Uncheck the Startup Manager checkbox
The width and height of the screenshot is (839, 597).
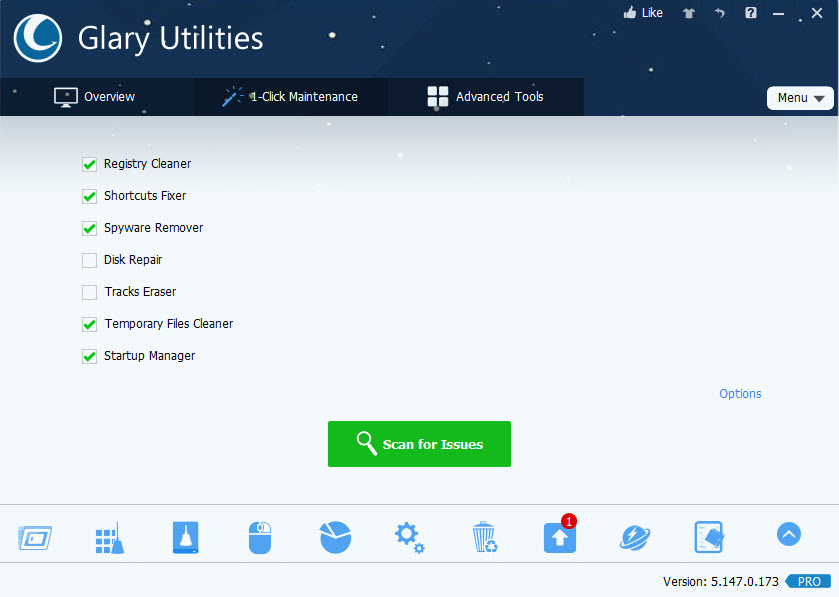pyautogui.click(x=89, y=356)
